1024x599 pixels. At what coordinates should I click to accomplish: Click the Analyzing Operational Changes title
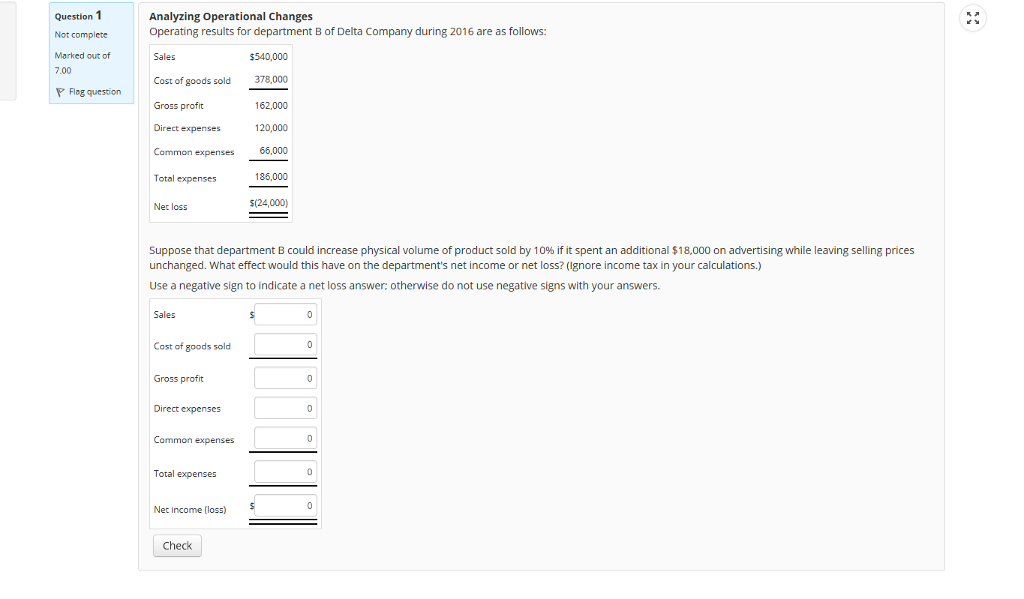(x=230, y=15)
